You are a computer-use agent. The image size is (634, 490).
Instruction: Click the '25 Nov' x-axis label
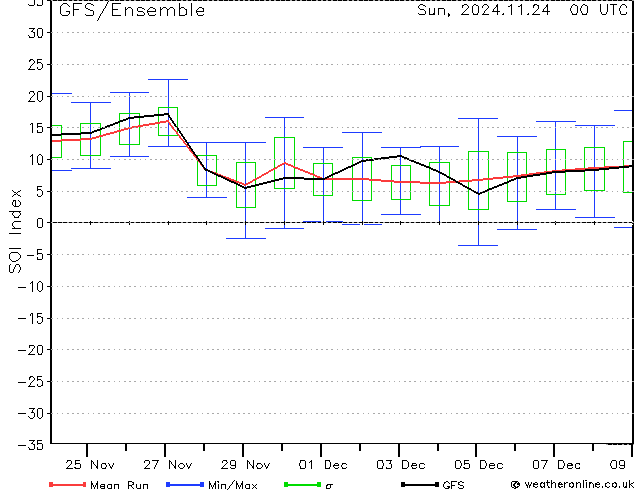90,465
